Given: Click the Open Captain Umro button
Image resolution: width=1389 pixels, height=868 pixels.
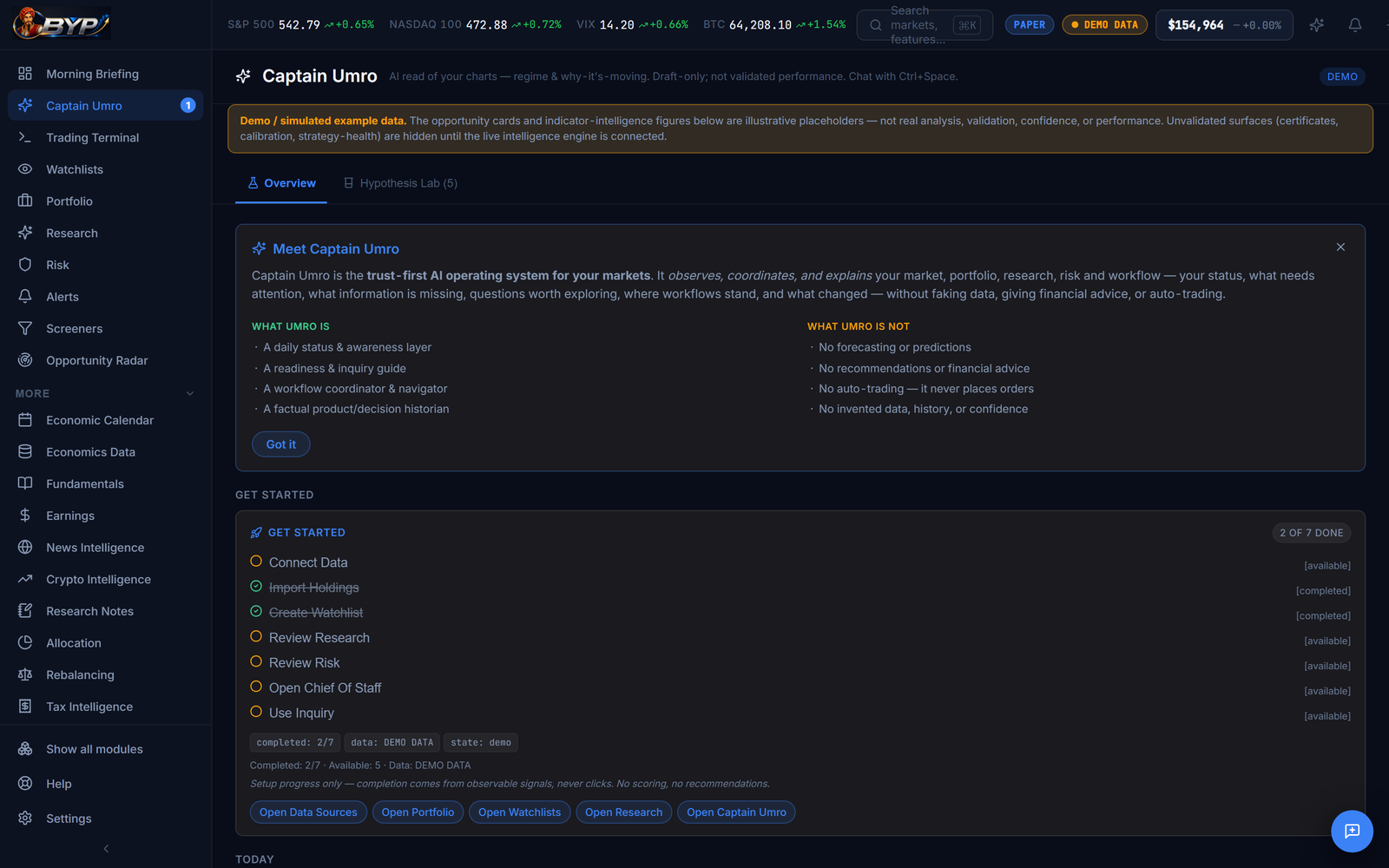Looking at the screenshot, I should (x=736, y=812).
